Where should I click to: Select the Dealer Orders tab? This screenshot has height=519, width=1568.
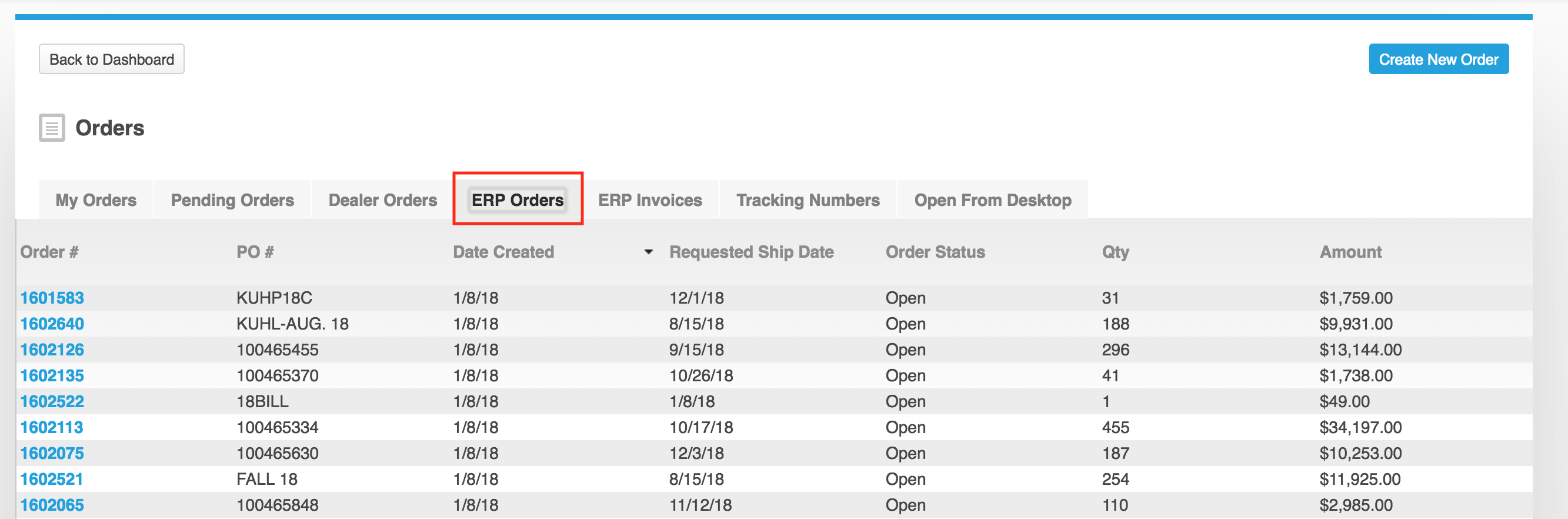[x=382, y=201]
